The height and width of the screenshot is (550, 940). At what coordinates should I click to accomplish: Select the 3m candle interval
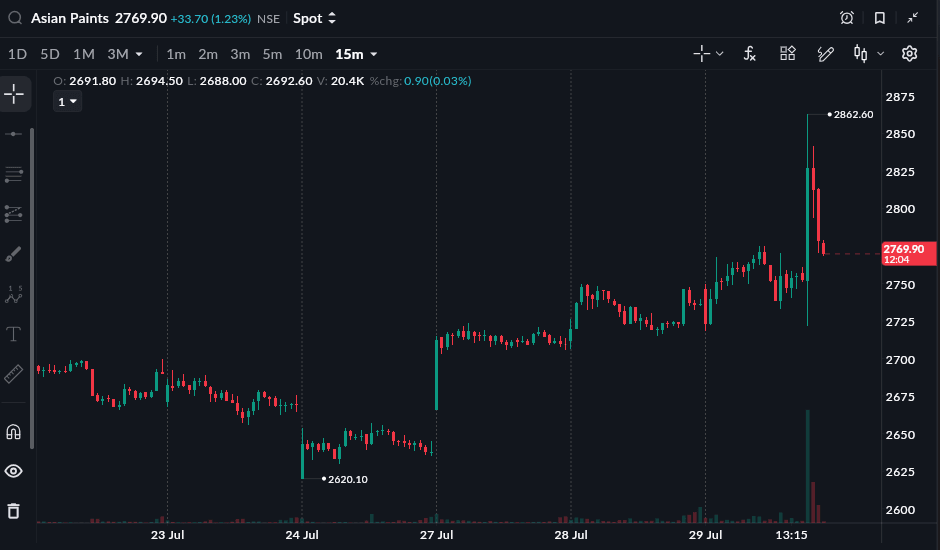pyautogui.click(x=240, y=54)
